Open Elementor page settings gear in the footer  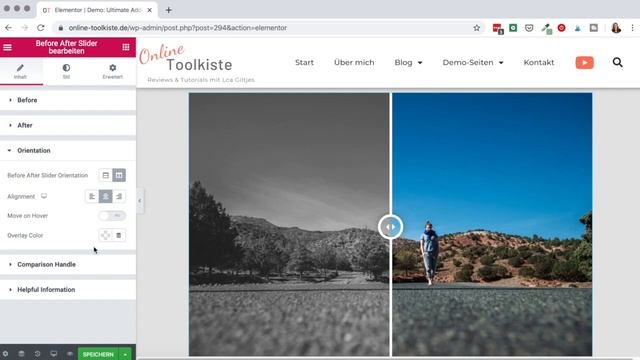(x=5, y=354)
